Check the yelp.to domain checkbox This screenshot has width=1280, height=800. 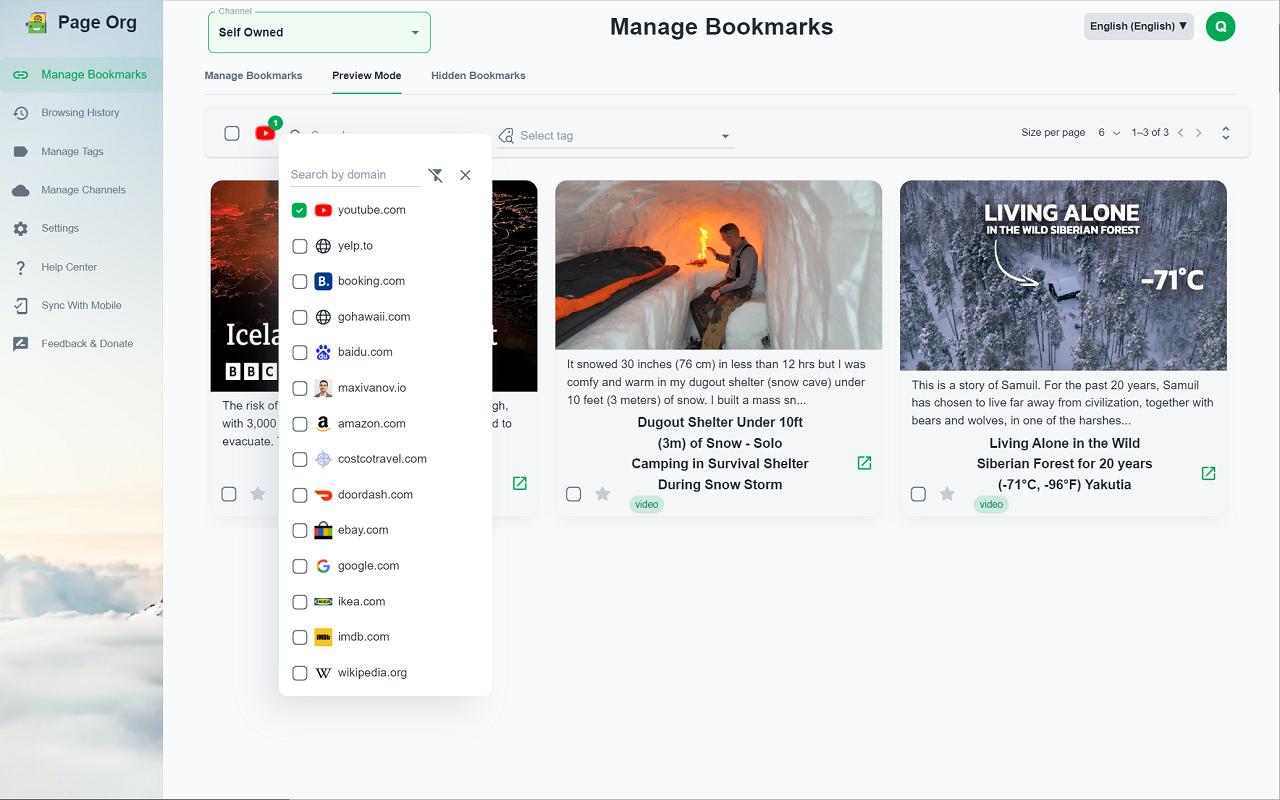point(299,246)
